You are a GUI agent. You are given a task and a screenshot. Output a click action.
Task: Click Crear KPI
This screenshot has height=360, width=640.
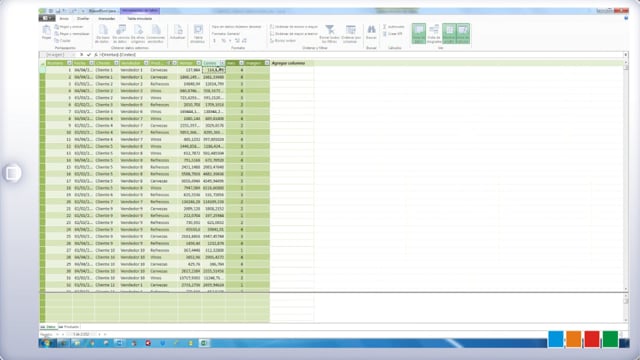[392, 34]
